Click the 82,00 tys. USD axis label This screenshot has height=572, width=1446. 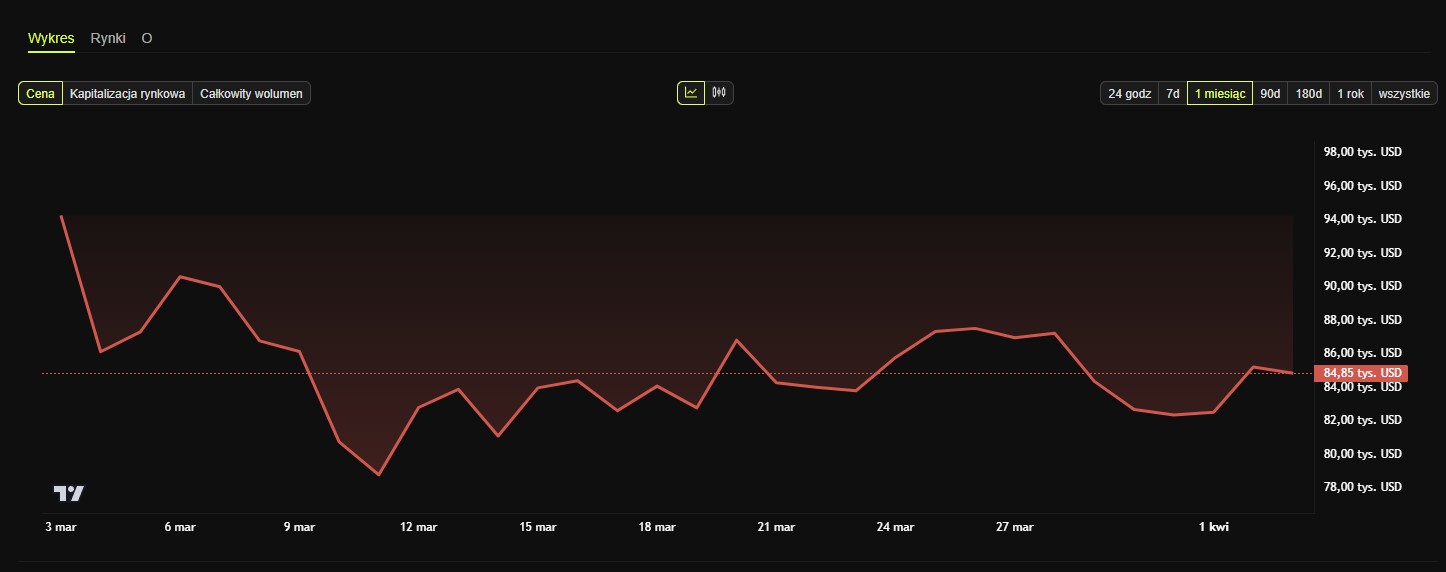[1362, 420]
